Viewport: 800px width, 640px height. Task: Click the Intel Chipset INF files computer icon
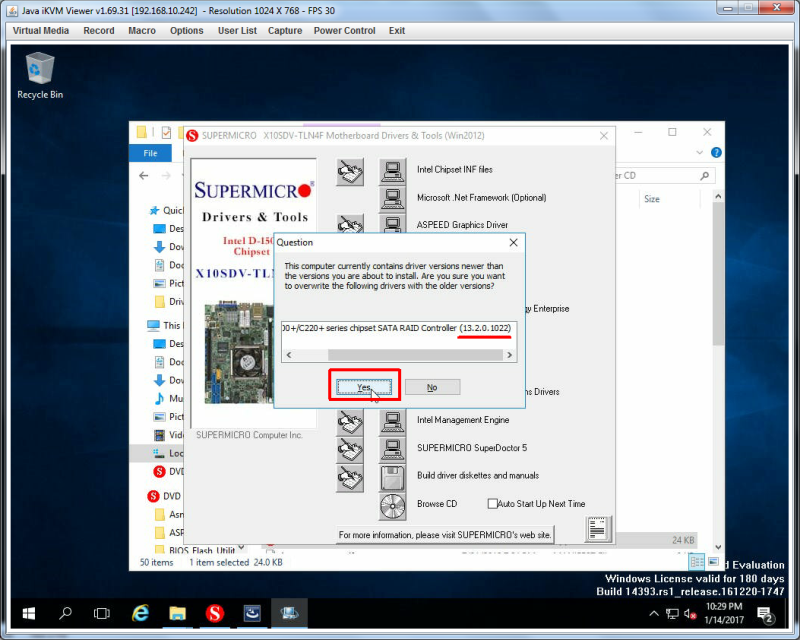tap(392, 171)
